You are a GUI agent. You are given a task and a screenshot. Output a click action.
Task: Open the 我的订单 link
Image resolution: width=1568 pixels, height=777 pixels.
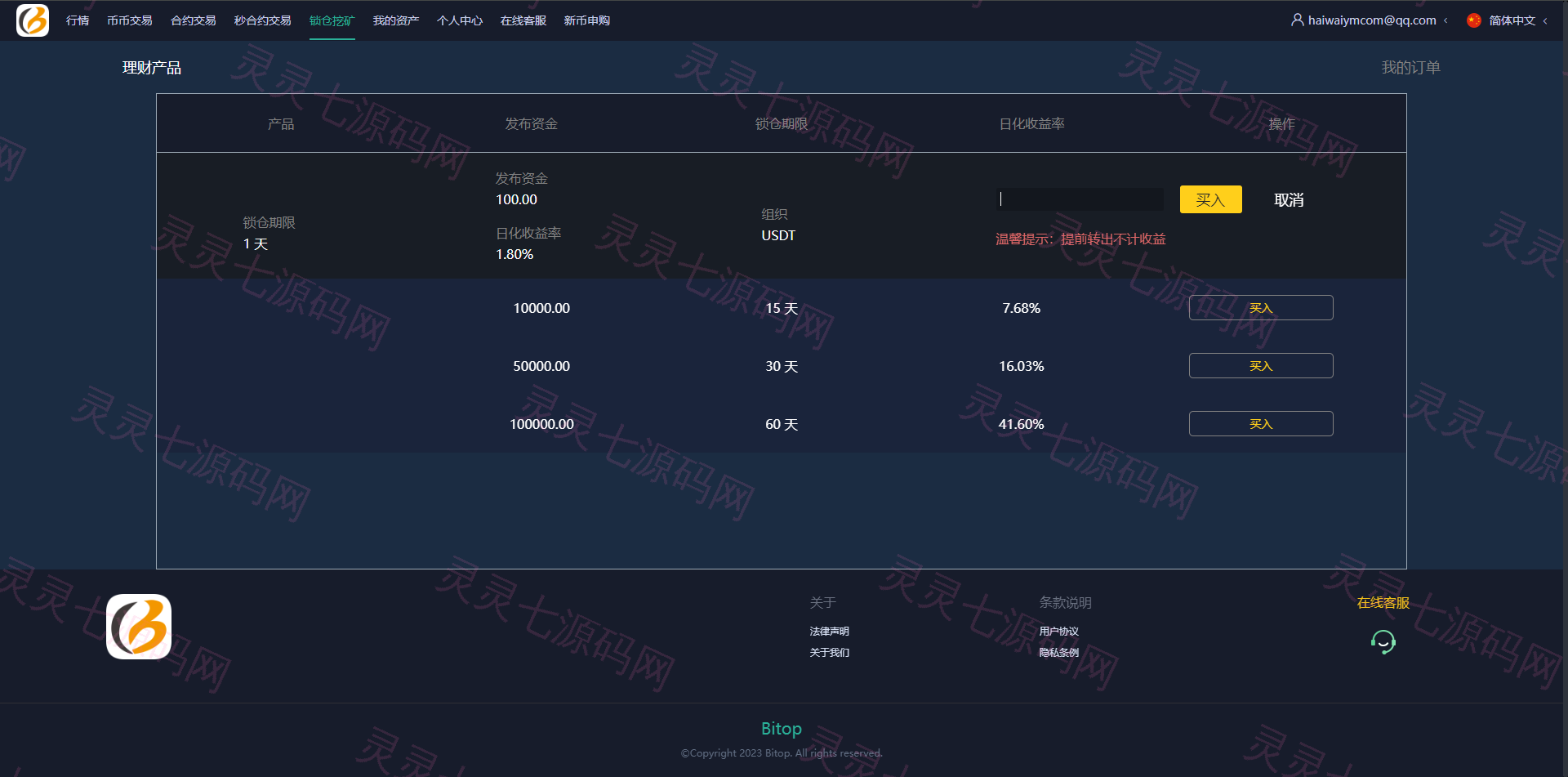tap(1410, 68)
